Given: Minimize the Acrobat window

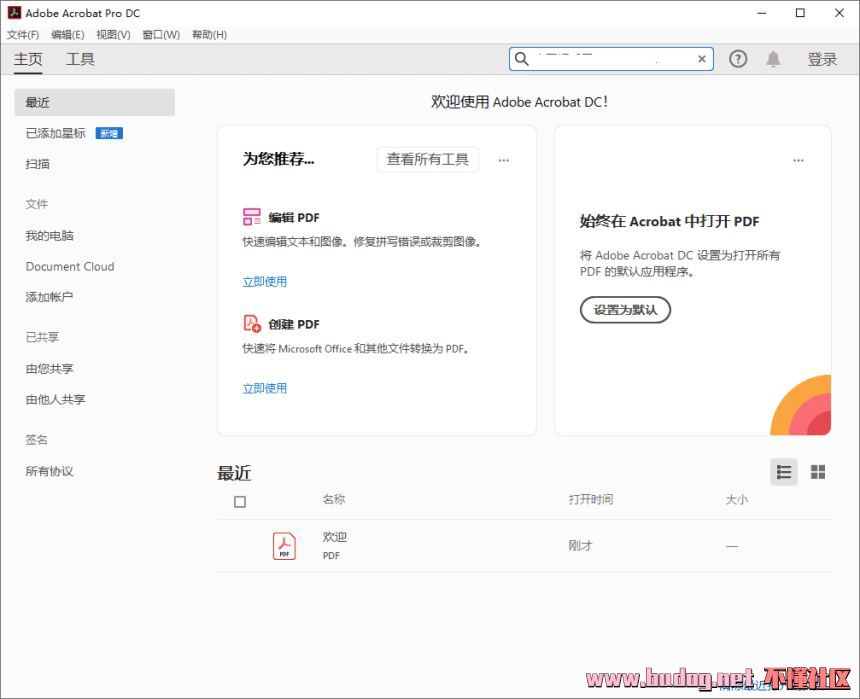Looking at the screenshot, I should click(762, 13).
